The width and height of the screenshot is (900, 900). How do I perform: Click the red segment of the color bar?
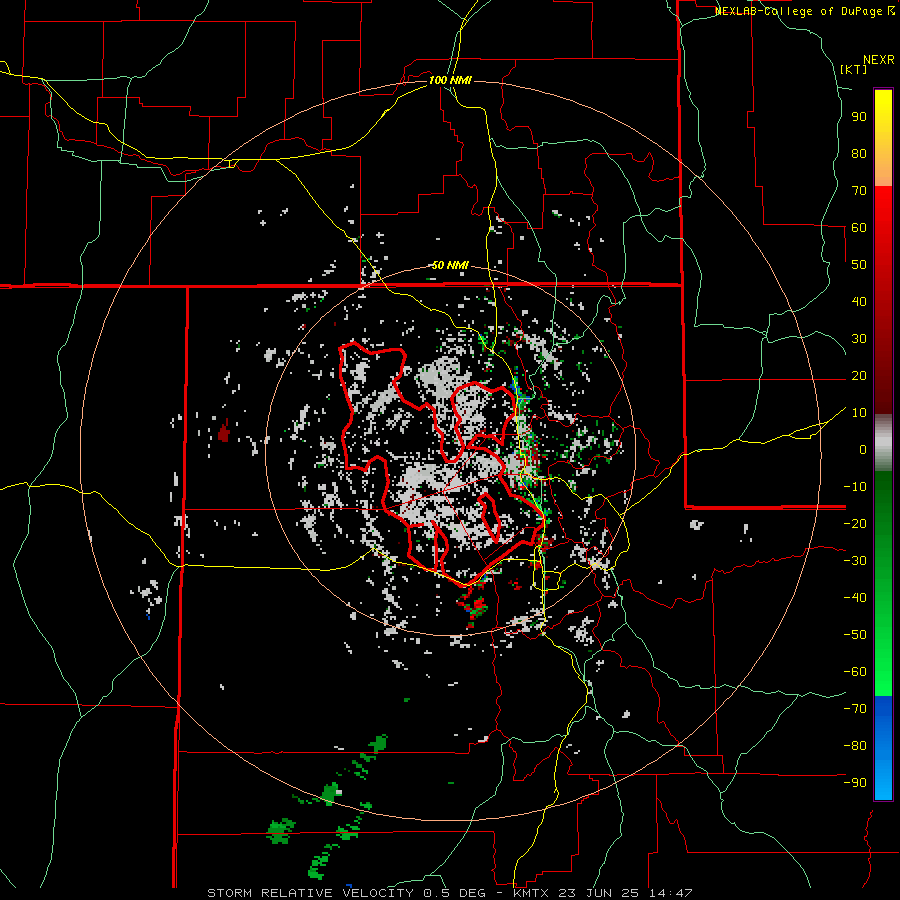coord(883,300)
